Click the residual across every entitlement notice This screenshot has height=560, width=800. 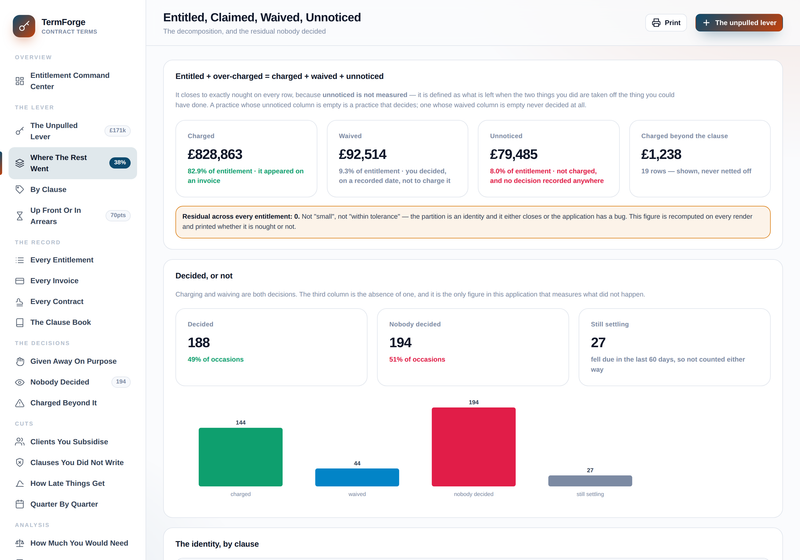pos(472,222)
